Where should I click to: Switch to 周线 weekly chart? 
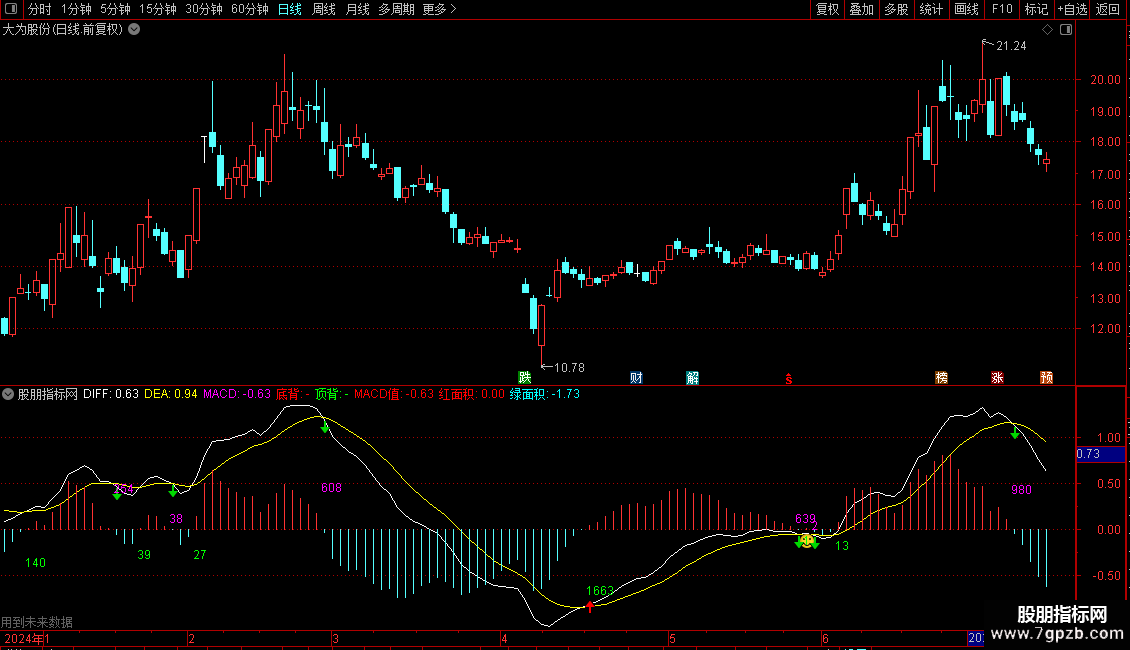tap(324, 9)
